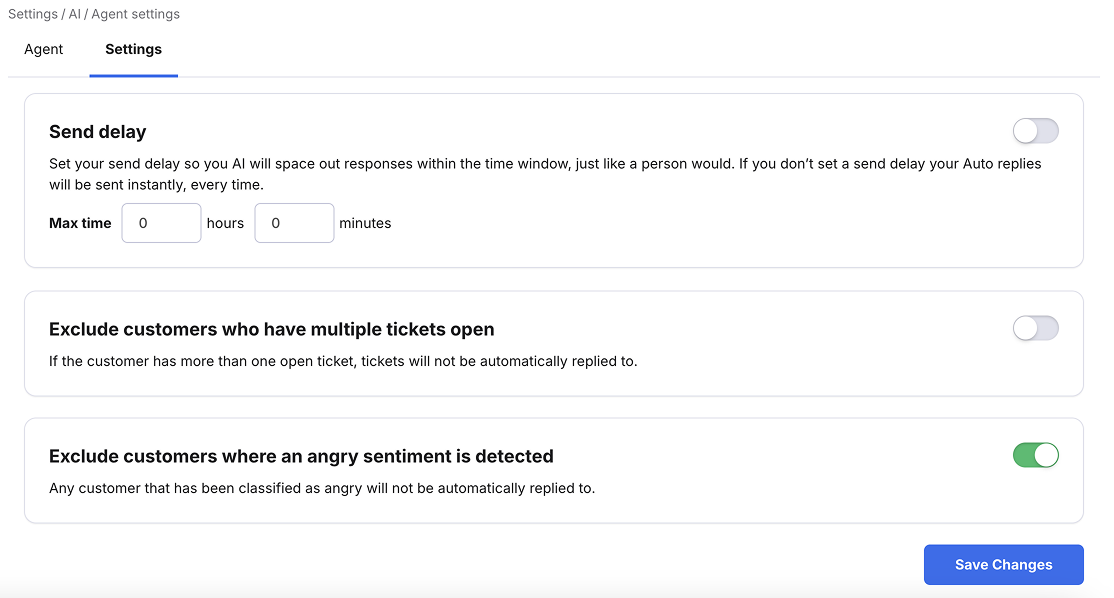Click Agent settings in the breadcrumb

(135, 15)
